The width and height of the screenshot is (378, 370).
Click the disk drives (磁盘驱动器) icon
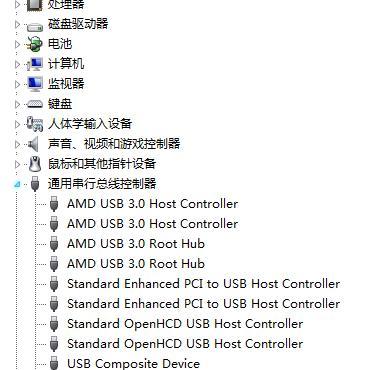coord(35,26)
